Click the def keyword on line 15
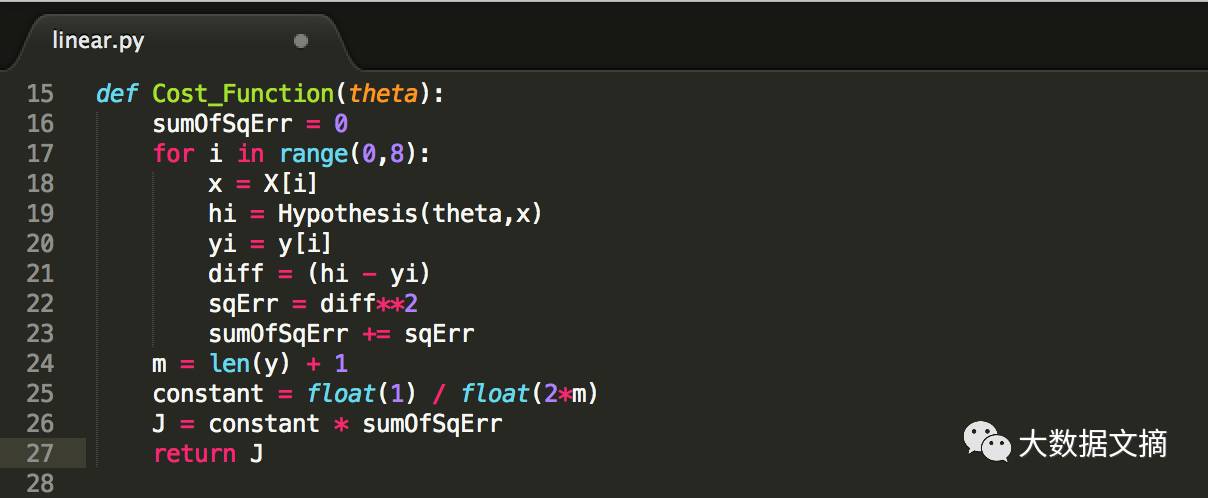The image size is (1208, 498). click(x=117, y=94)
